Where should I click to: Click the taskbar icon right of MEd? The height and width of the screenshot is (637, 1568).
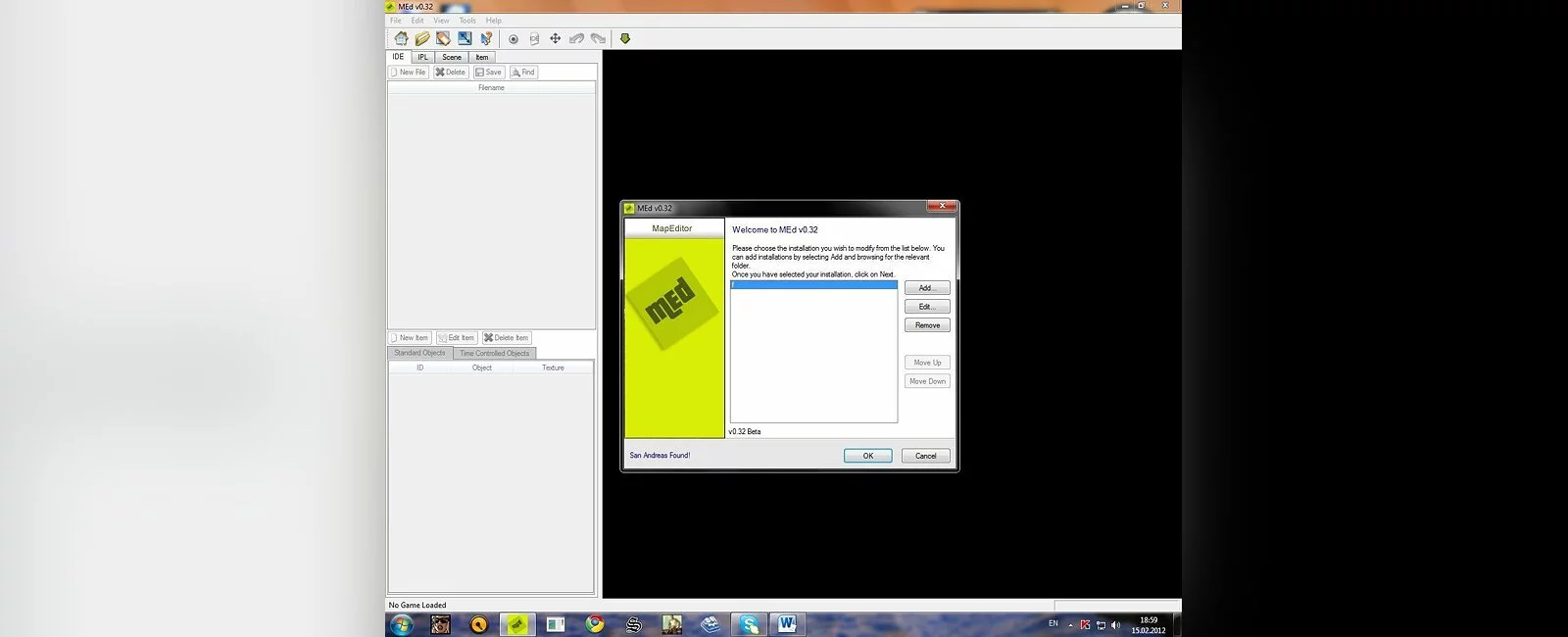[556, 624]
